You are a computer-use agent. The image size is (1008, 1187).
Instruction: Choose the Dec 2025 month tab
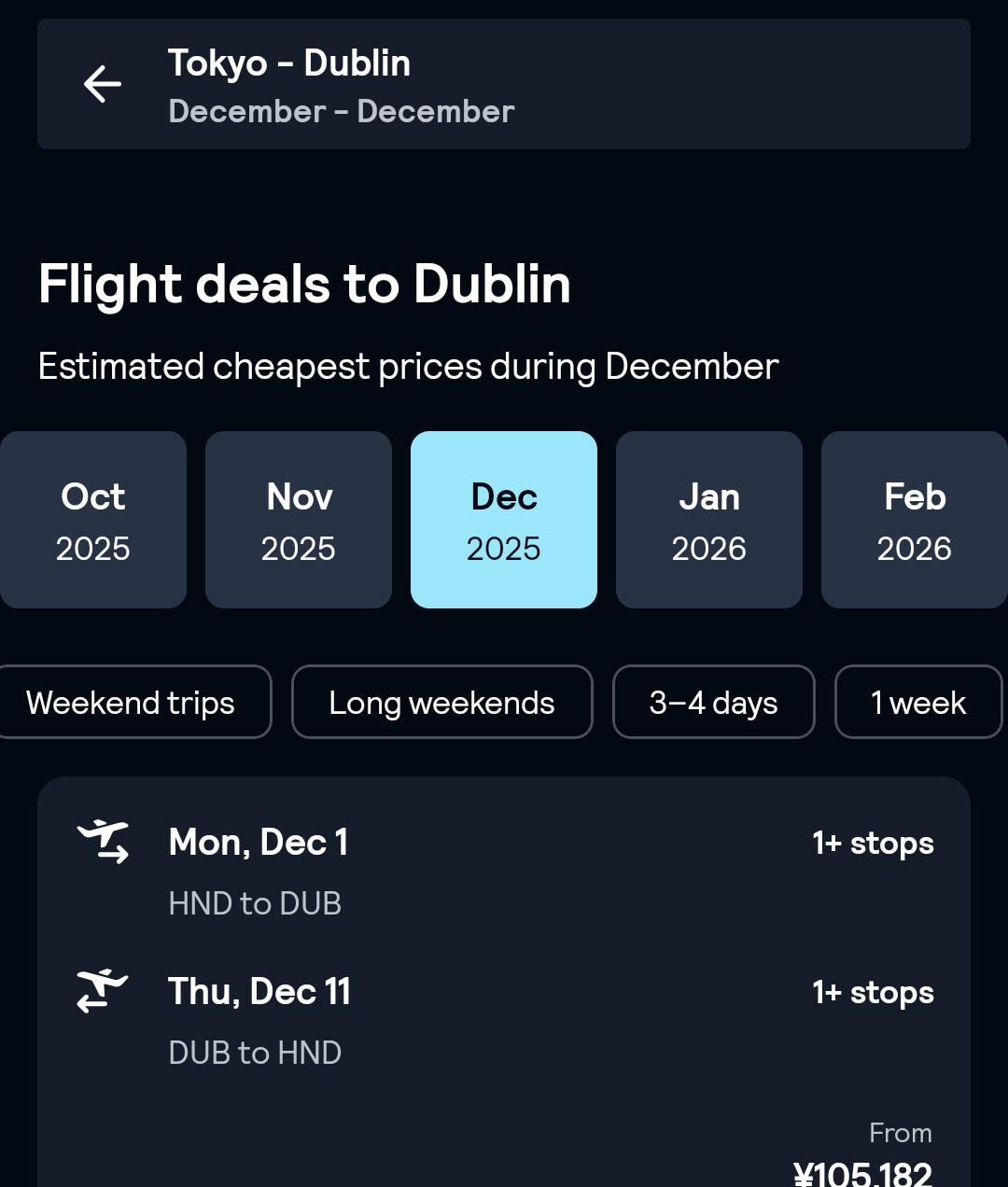coord(504,520)
